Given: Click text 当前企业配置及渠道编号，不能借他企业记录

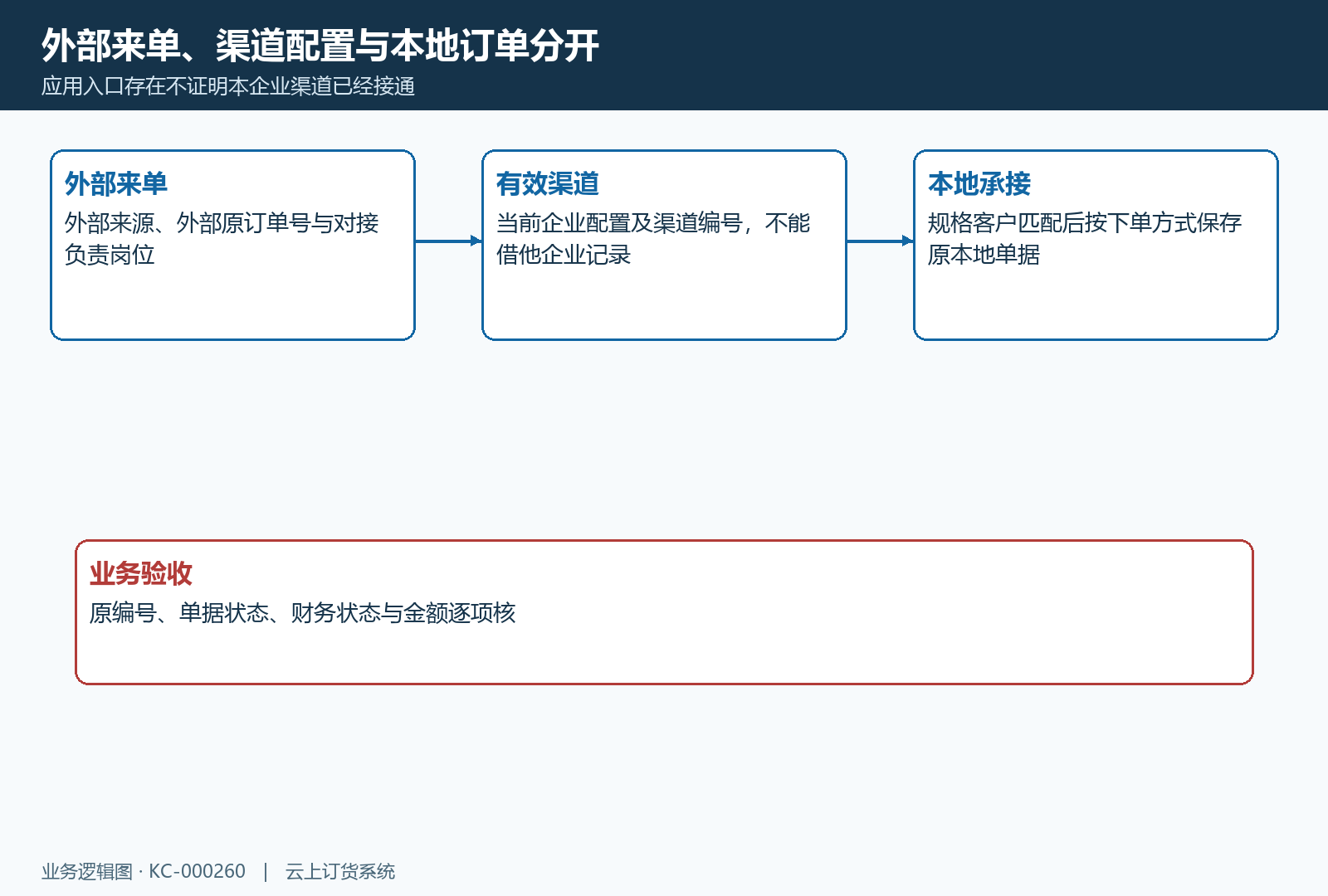Looking at the screenshot, I should 653,238.
